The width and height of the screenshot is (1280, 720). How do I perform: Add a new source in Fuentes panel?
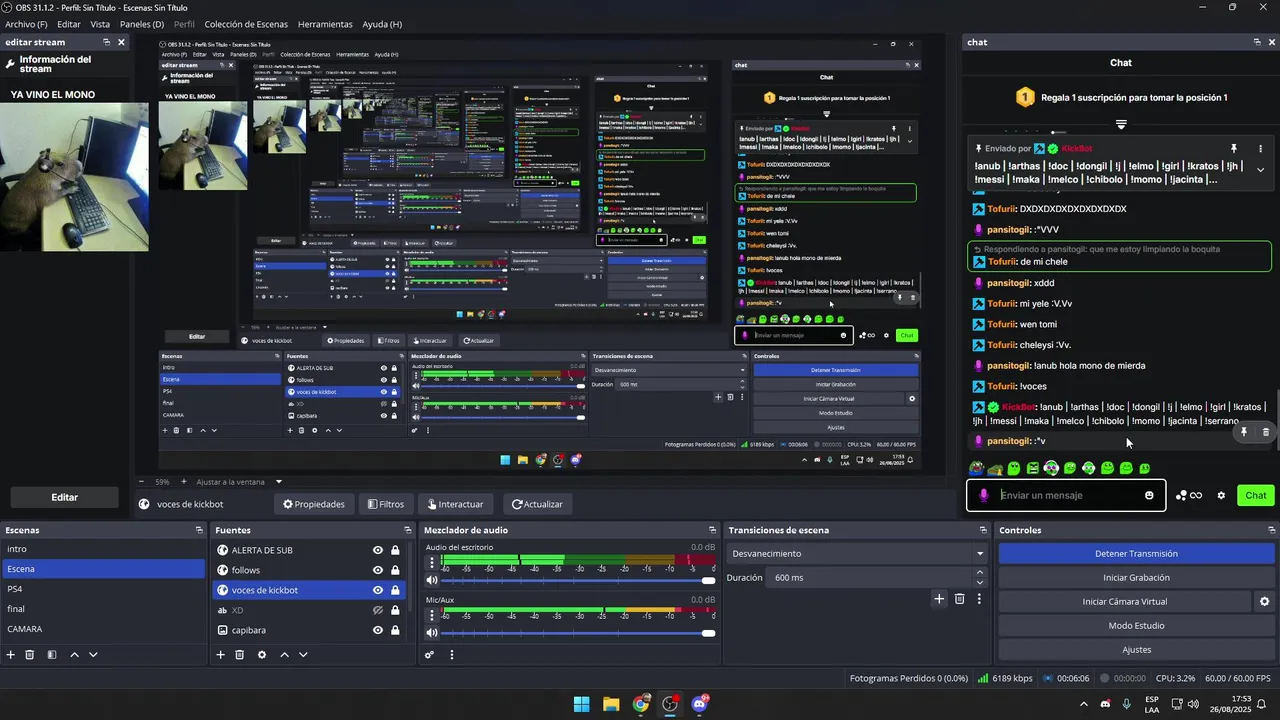[221, 655]
